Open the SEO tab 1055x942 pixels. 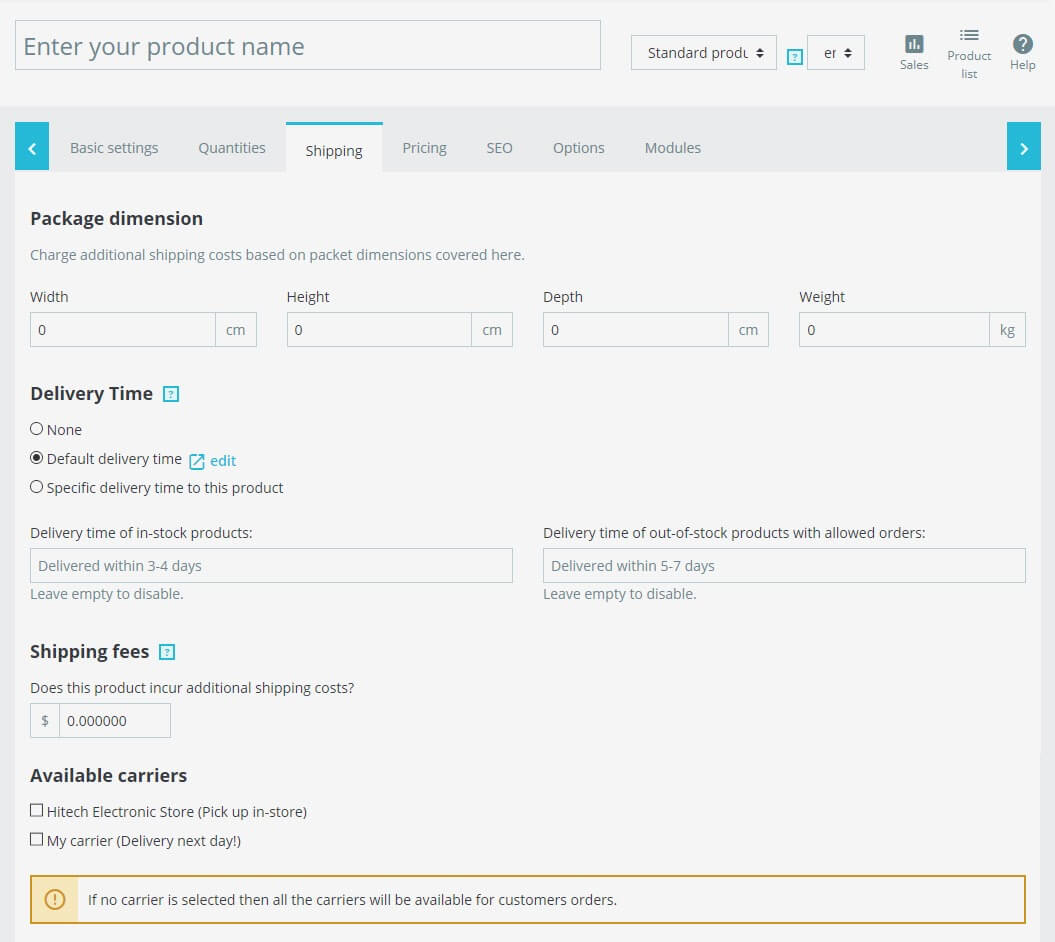point(499,147)
